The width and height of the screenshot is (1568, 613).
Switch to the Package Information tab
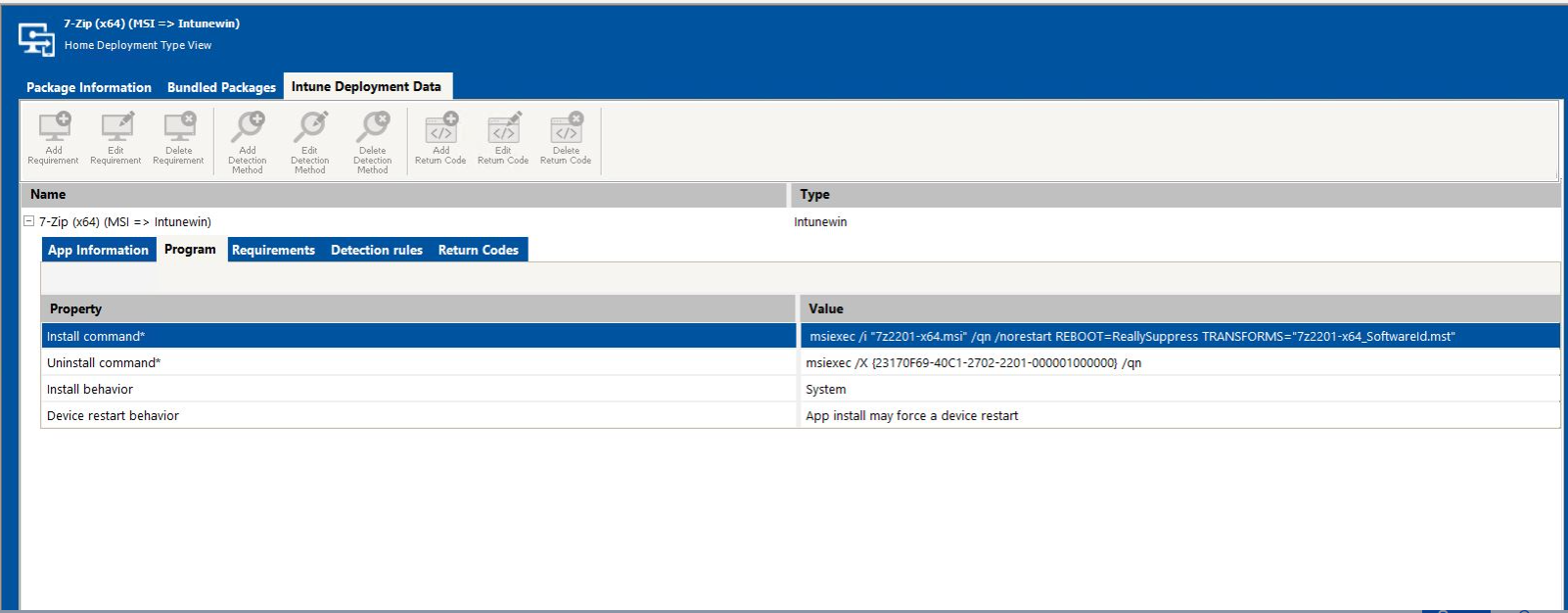point(89,87)
